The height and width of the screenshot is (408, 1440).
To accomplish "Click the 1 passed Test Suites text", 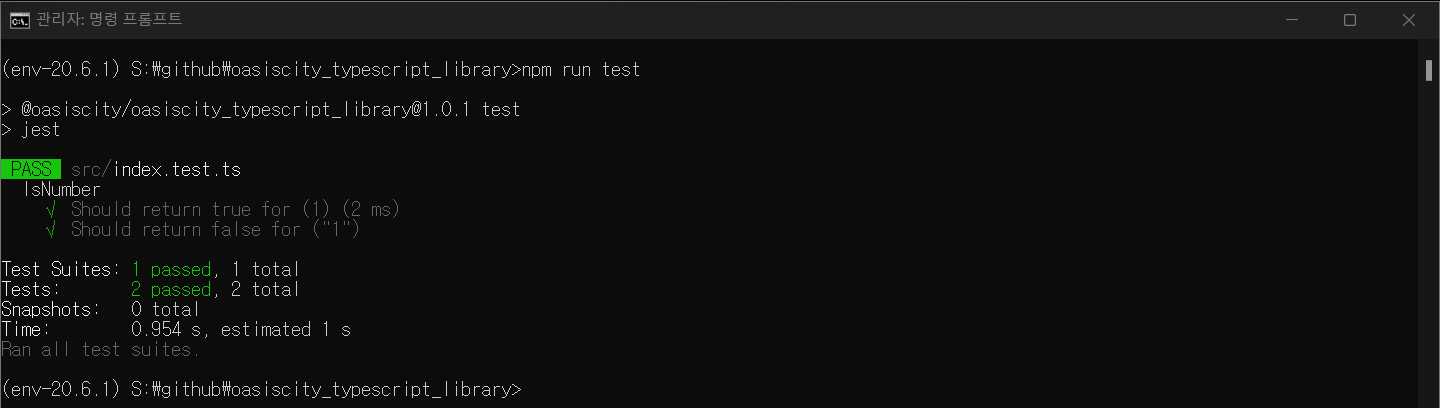I will [x=171, y=269].
